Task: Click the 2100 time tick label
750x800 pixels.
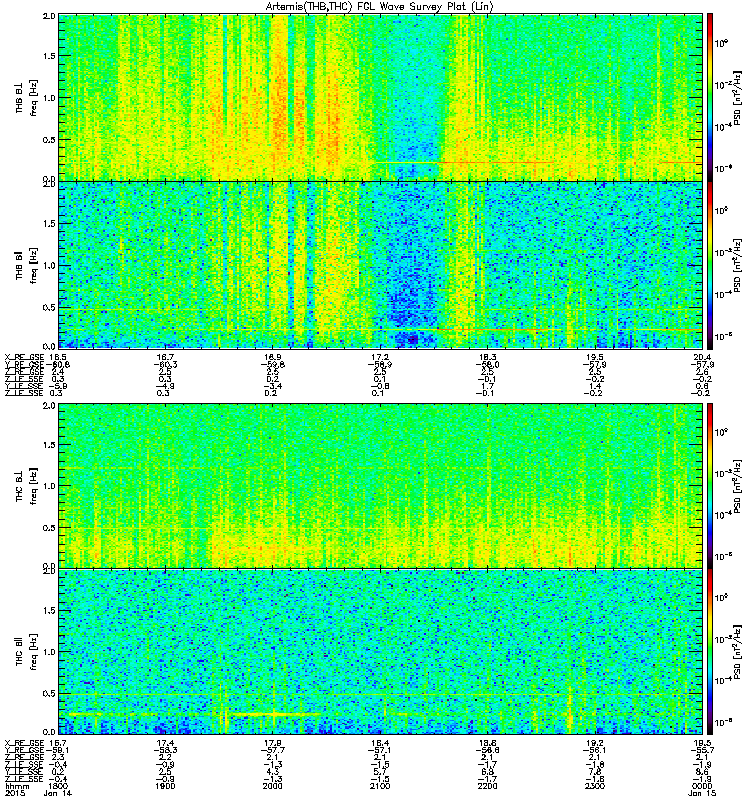Action: tap(380, 786)
